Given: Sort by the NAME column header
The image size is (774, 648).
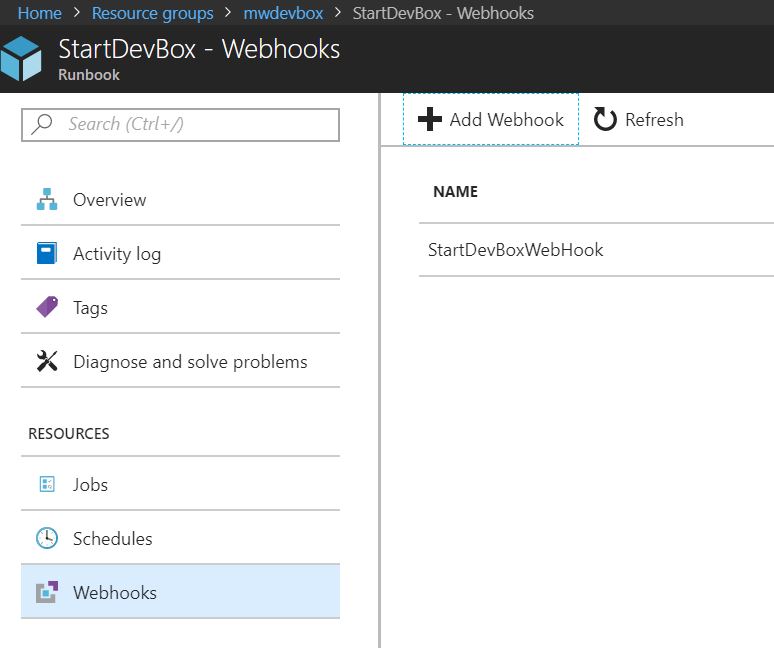Looking at the screenshot, I should 455,191.
